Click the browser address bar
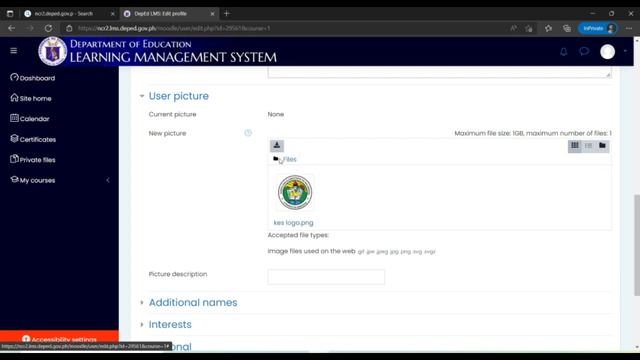640x360 pixels. pyautogui.click(x=286, y=28)
